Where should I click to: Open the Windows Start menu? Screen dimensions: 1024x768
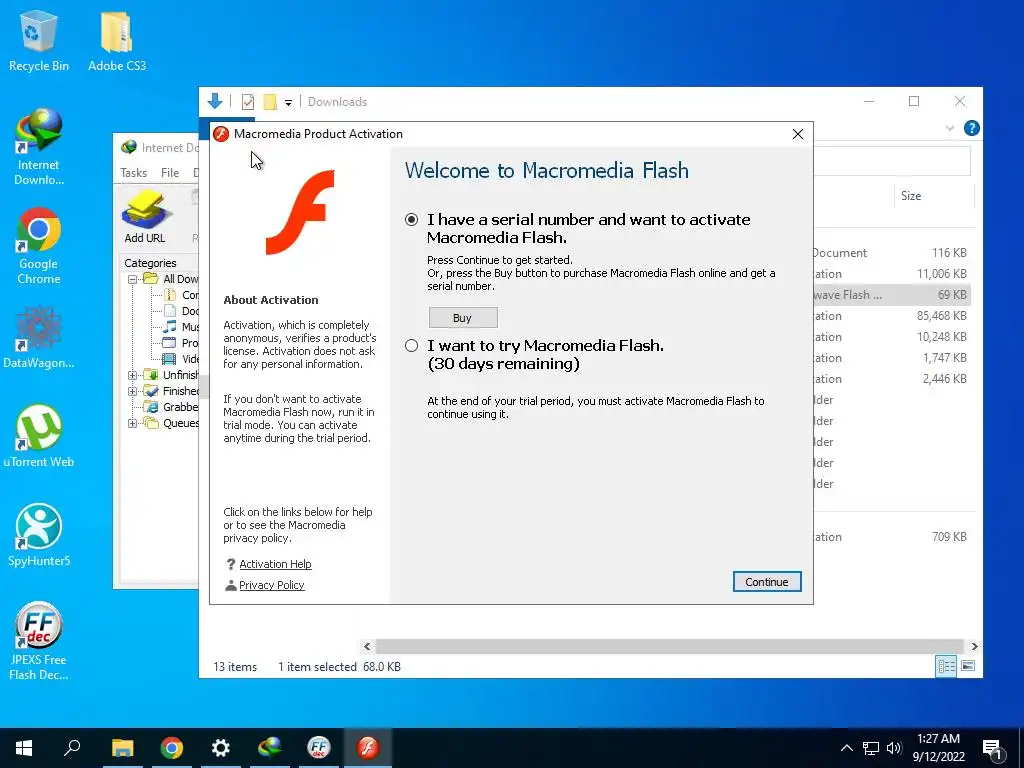(24, 748)
